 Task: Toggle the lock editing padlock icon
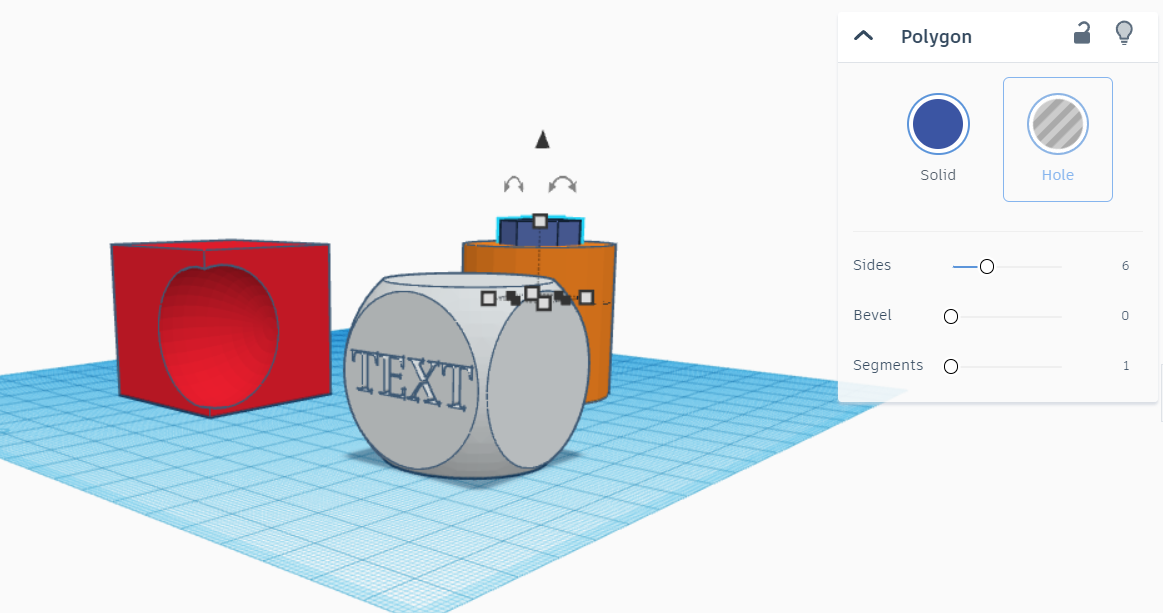tap(1082, 33)
